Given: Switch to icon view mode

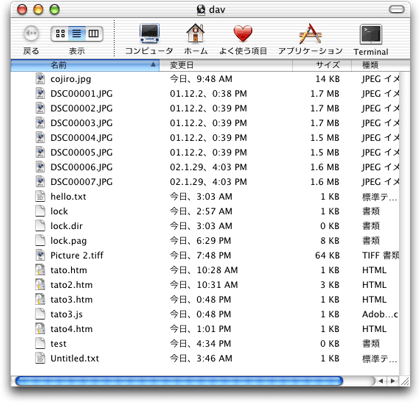Looking at the screenshot, I should [x=60, y=34].
